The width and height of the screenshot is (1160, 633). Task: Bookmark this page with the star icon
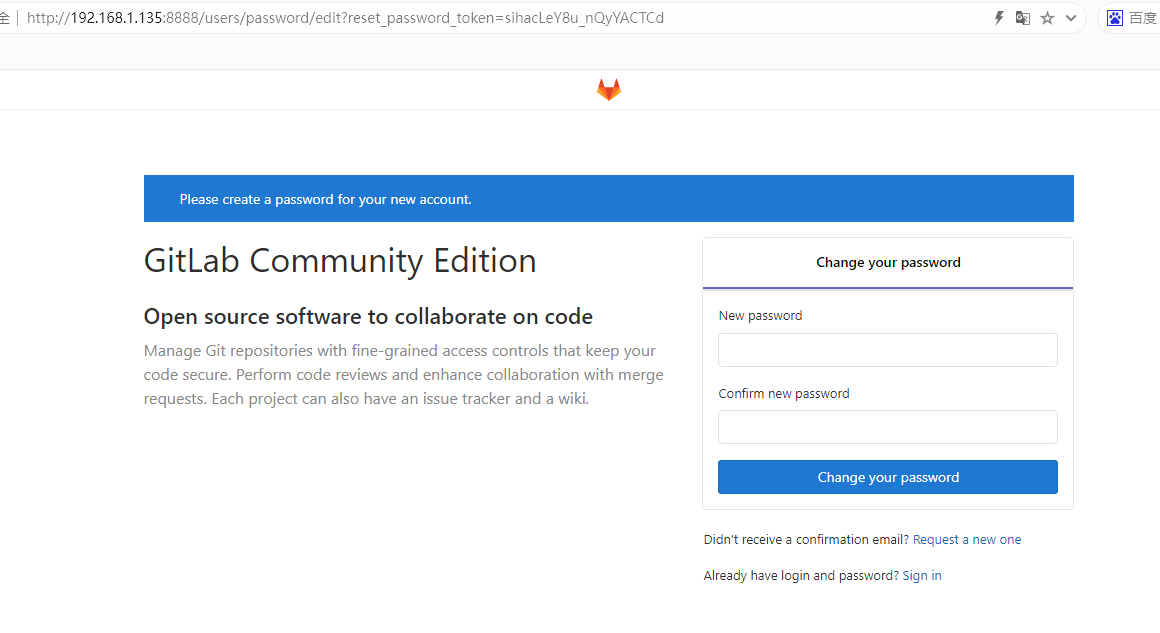[x=1047, y=18]
